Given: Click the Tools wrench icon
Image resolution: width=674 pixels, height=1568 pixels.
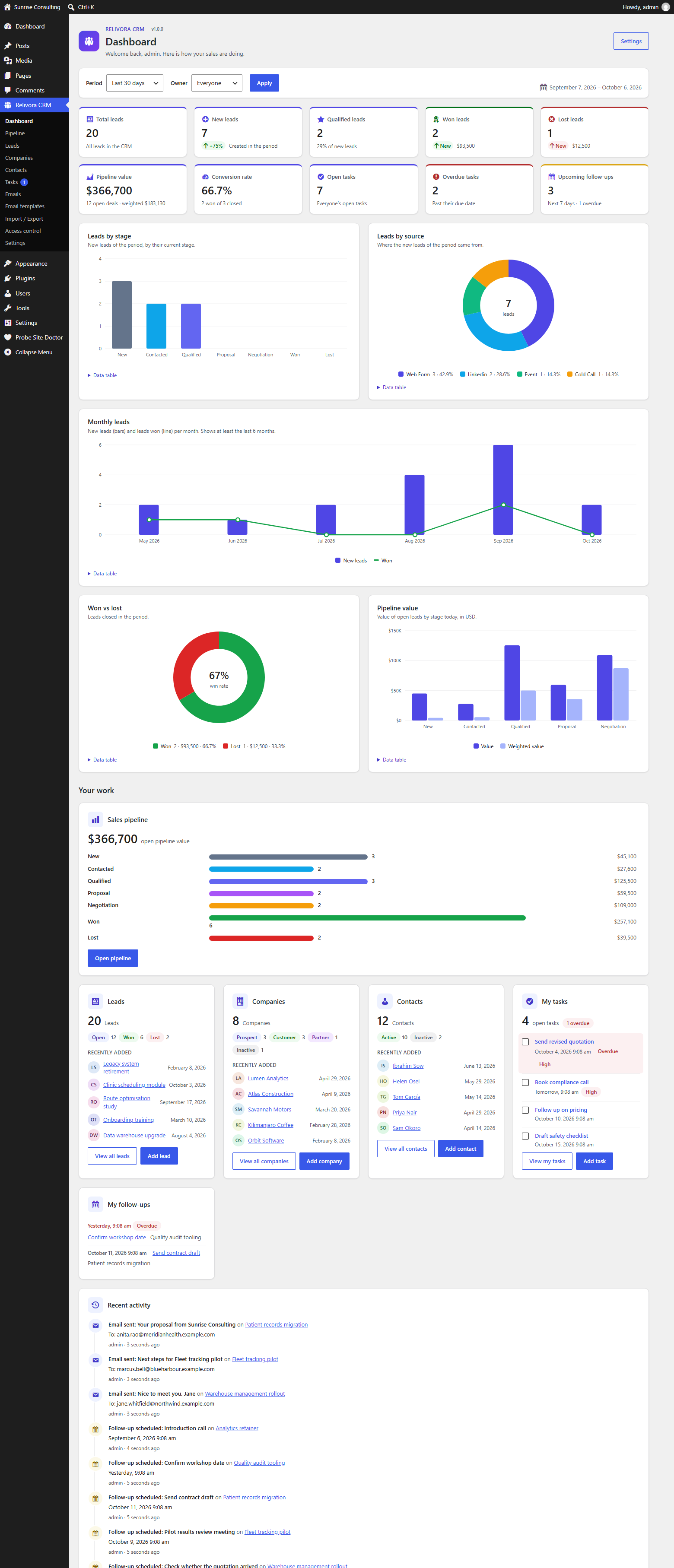Looking at the screenshot, I should pos(8,308).
